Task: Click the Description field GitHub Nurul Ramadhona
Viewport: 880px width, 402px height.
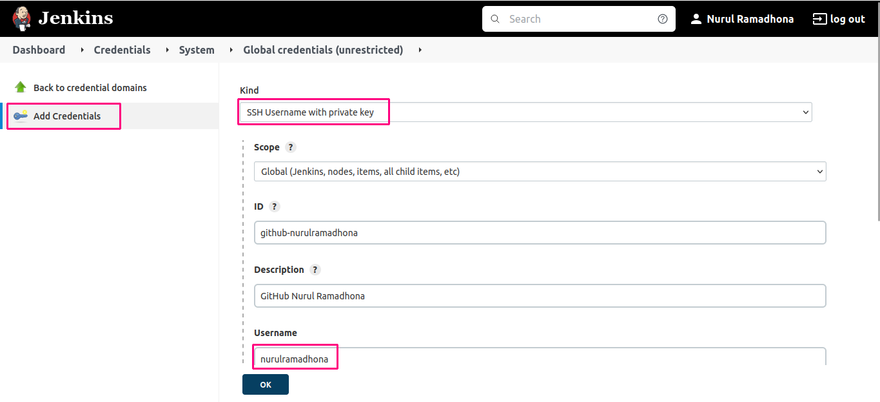Action: coord(540,296)
